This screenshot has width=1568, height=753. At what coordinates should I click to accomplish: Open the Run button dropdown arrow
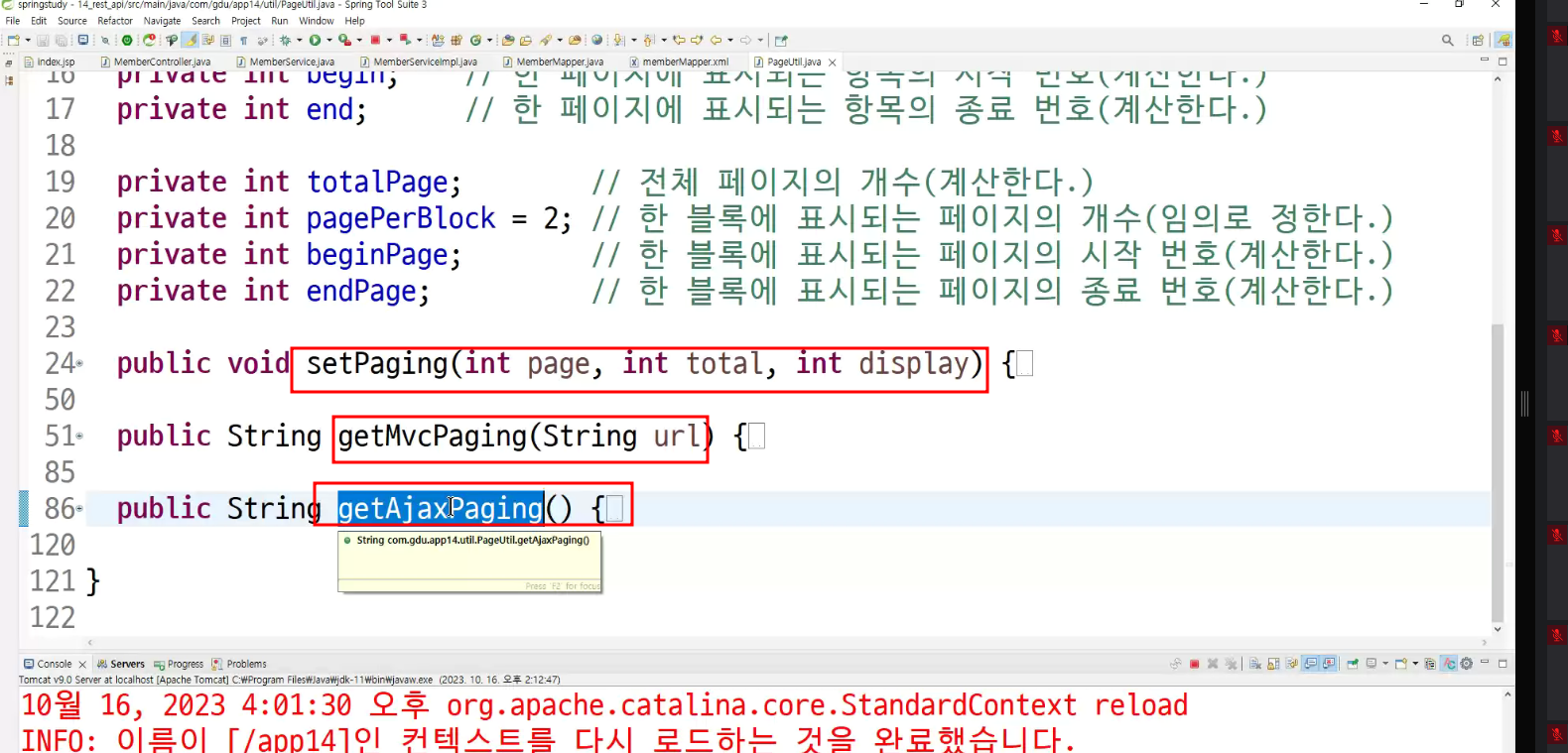click(x=329, y=40)
